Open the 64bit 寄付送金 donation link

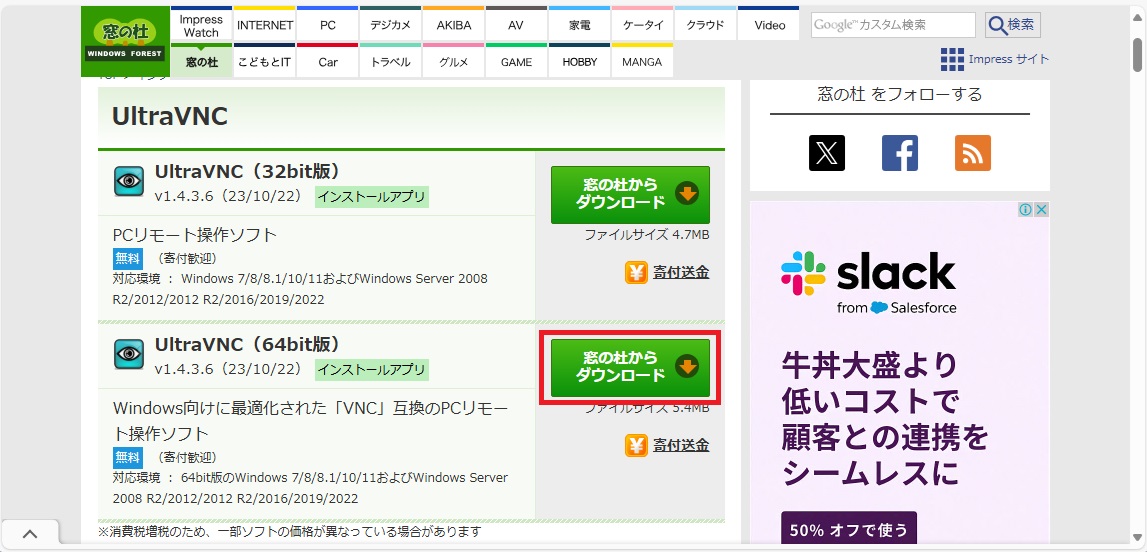tap(681, 445)
